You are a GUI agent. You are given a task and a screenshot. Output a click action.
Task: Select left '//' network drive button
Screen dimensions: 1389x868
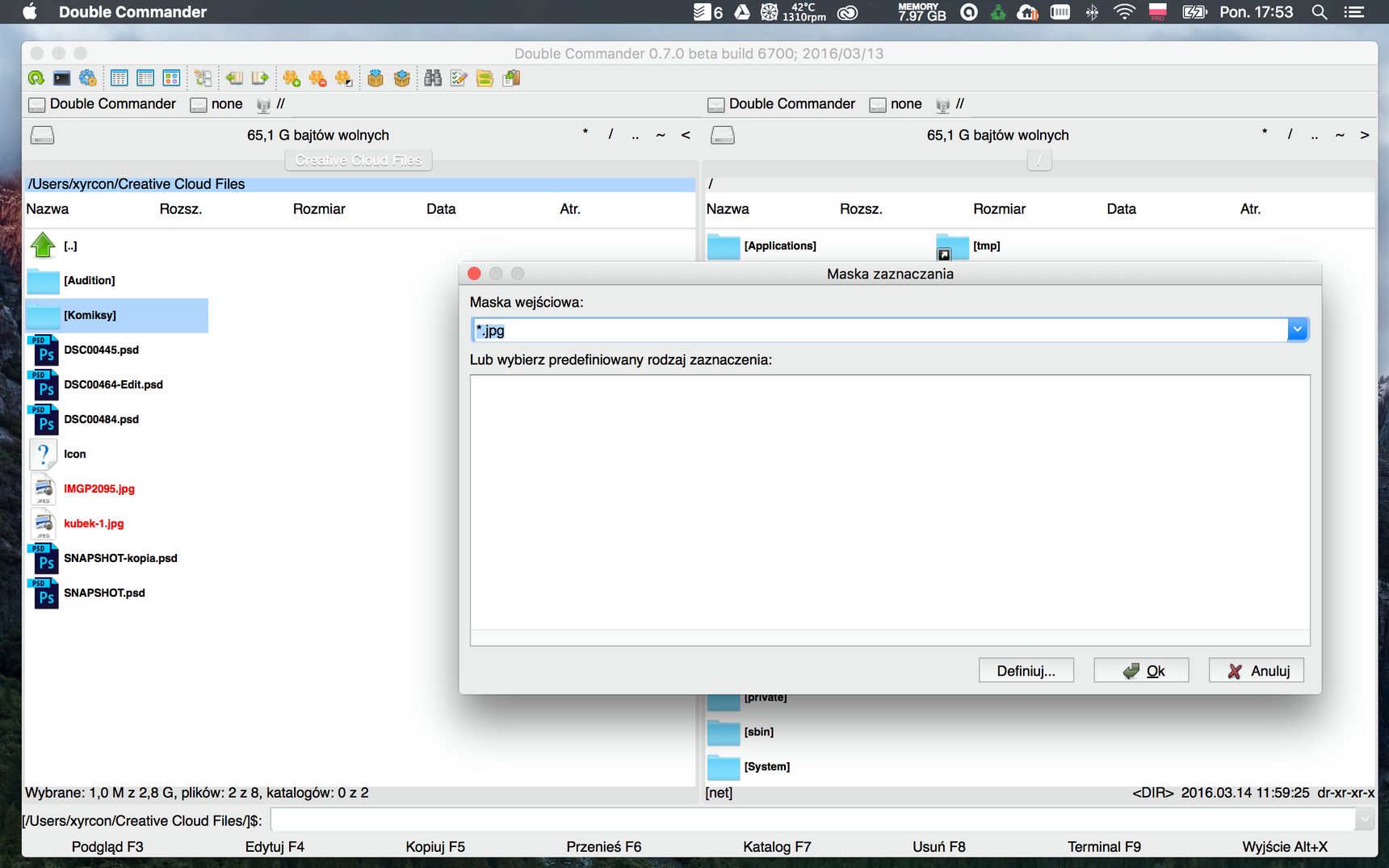(x=271, y=104)
